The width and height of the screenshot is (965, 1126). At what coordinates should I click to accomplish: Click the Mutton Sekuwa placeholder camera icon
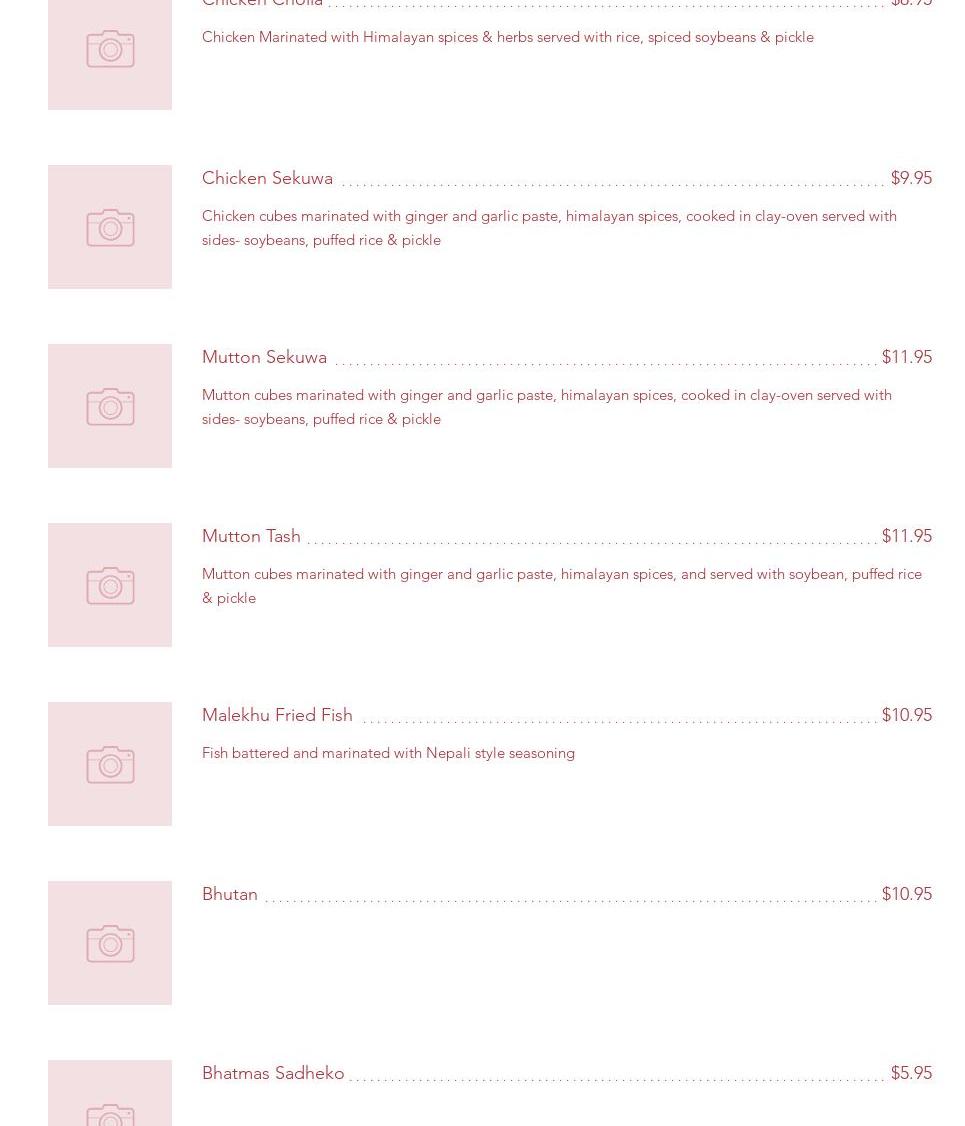(110, 406)
